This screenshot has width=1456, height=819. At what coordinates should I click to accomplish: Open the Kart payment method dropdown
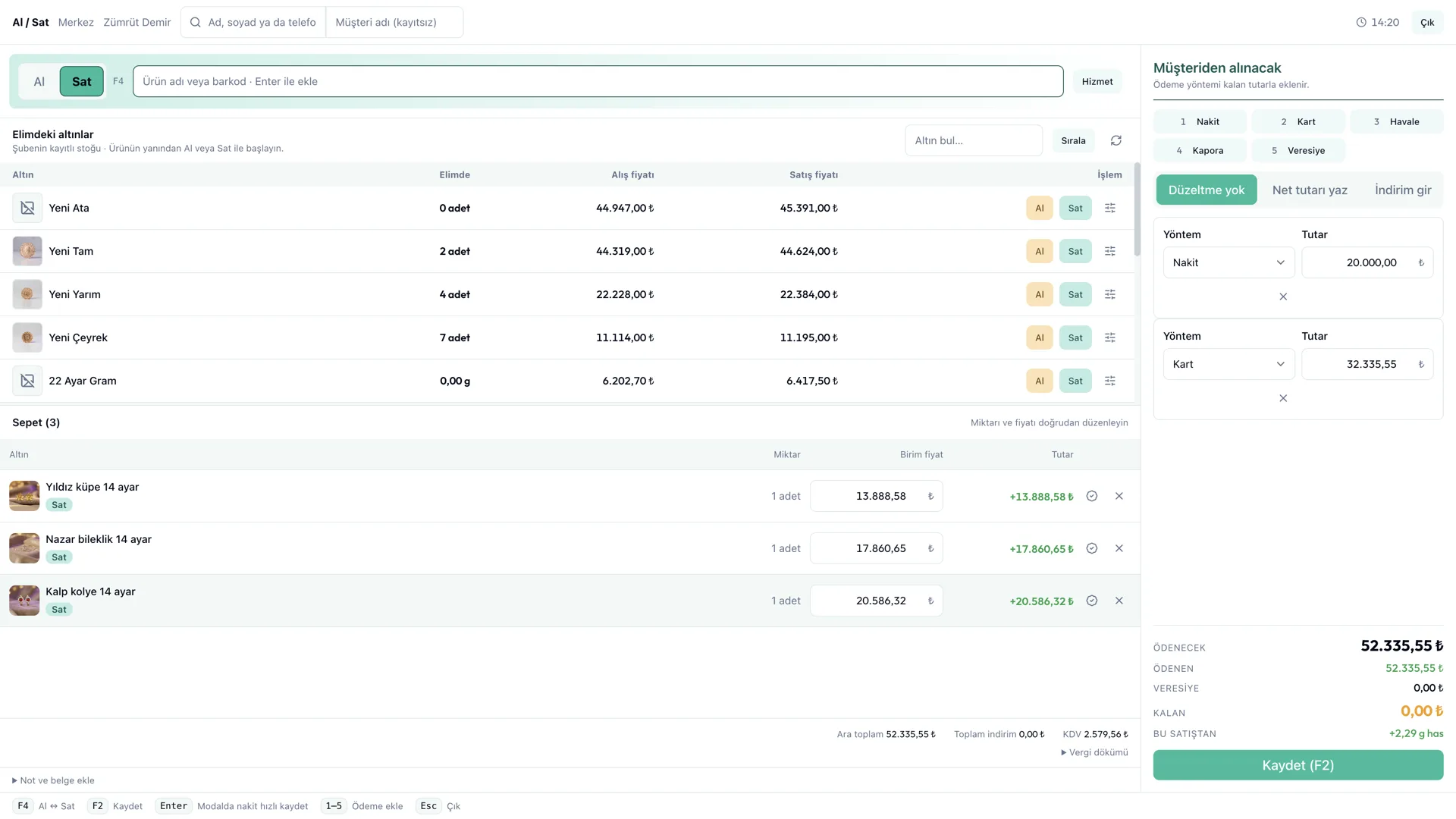pyautogui.click(x=1228, y=364)
